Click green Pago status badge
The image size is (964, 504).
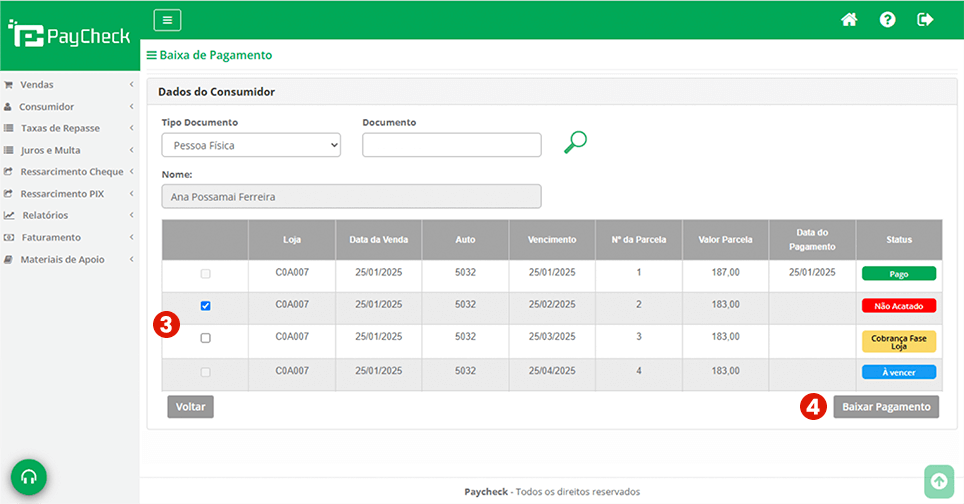(x=899, y=274)
